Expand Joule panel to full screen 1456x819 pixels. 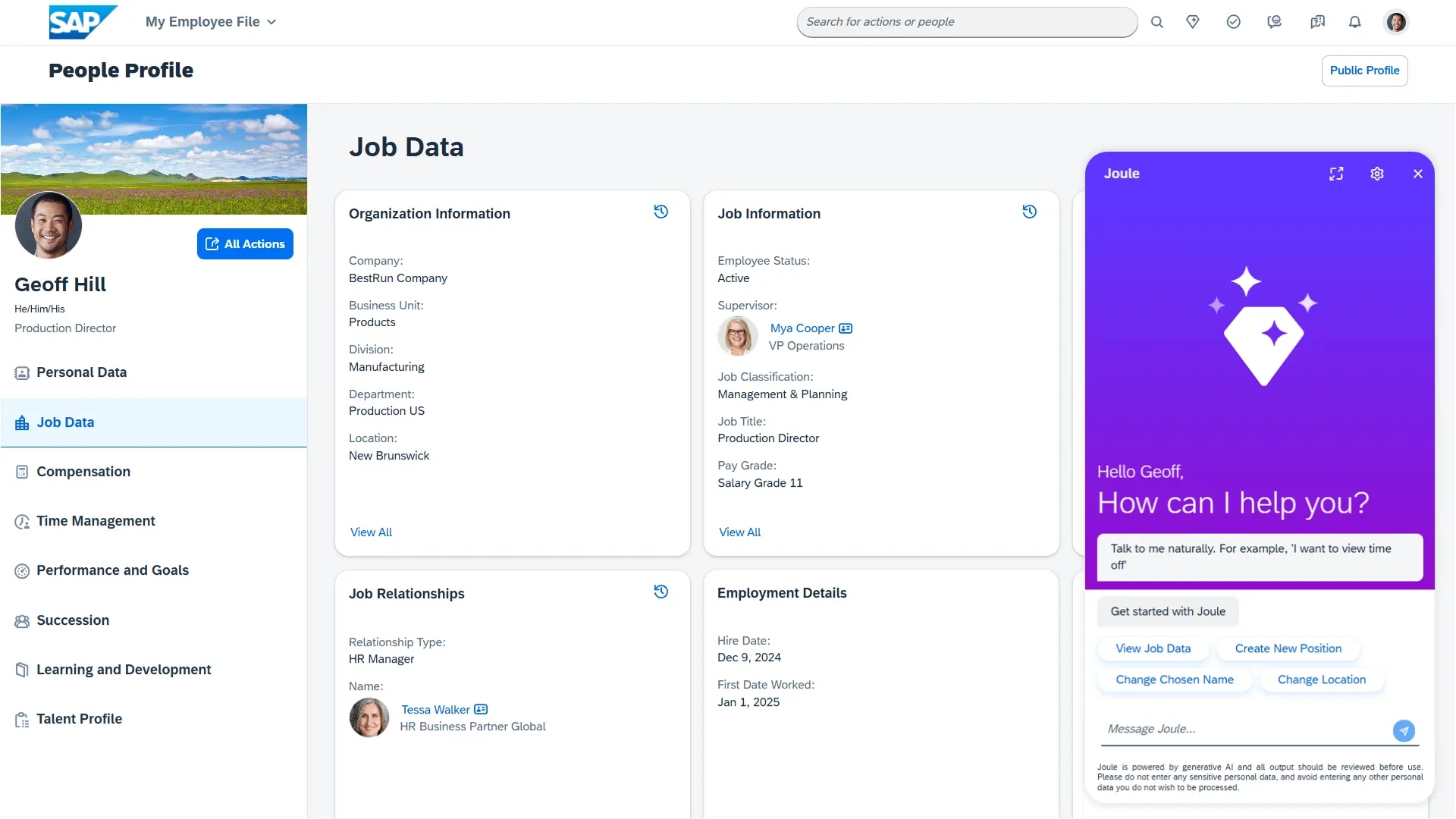click(1336, 174)
